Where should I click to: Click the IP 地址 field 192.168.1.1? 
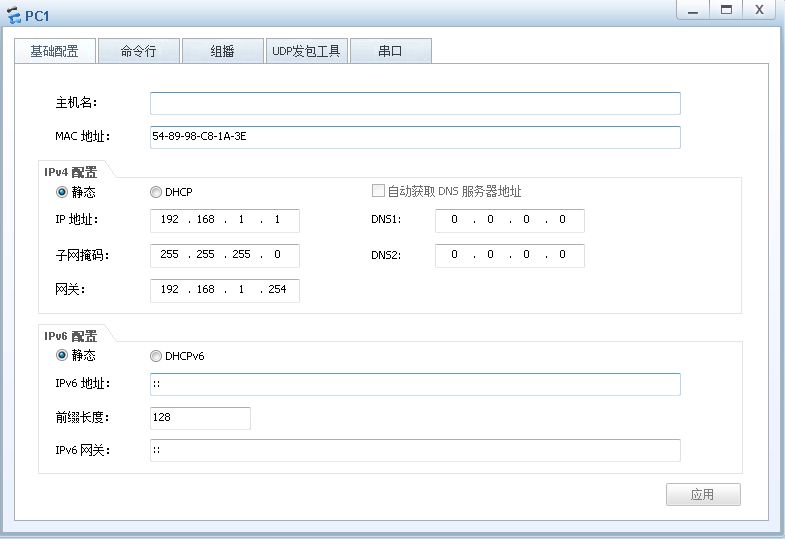pyautogui.click(x=225, y=221)
